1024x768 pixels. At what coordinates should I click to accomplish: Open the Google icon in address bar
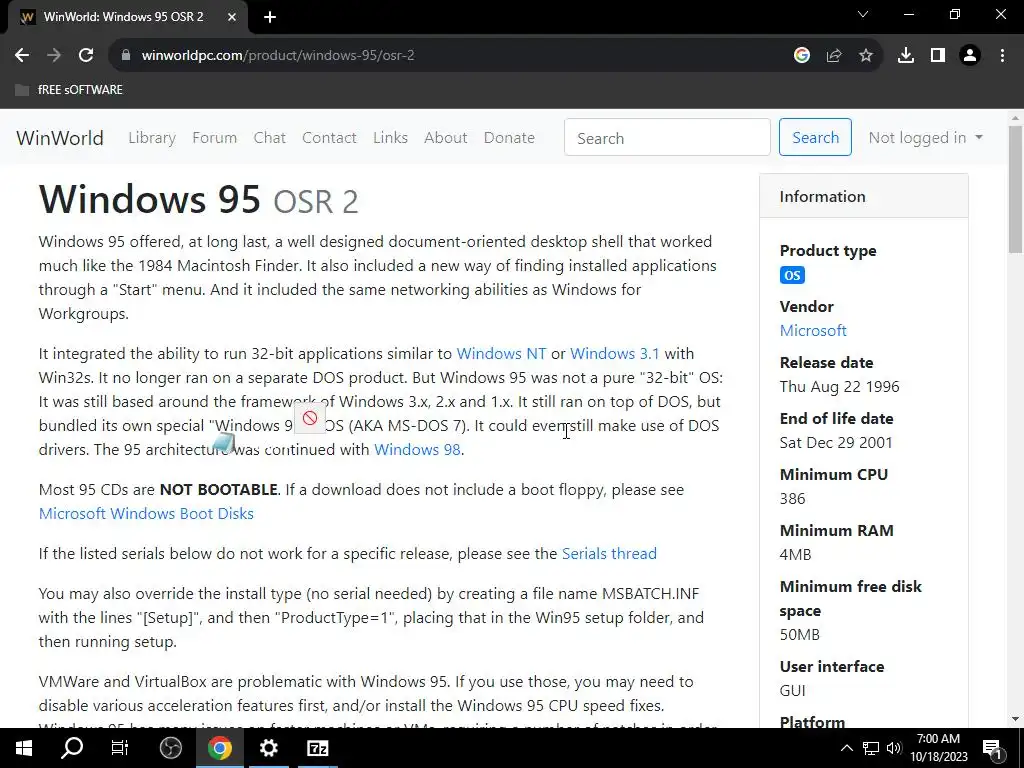pos(802,56)
